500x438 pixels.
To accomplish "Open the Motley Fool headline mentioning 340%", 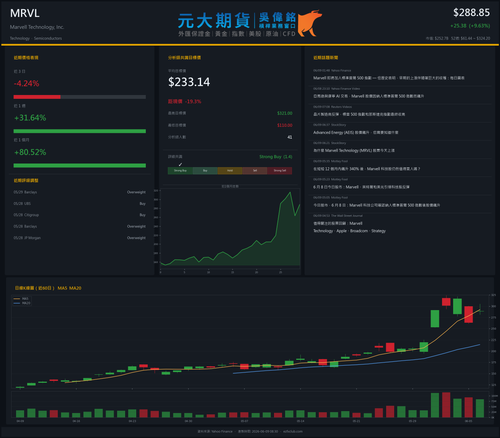I will coord(366,169).
